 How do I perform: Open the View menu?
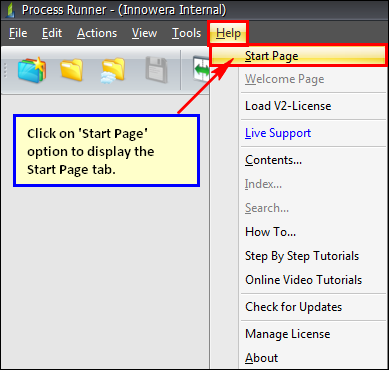pos(144,33)
